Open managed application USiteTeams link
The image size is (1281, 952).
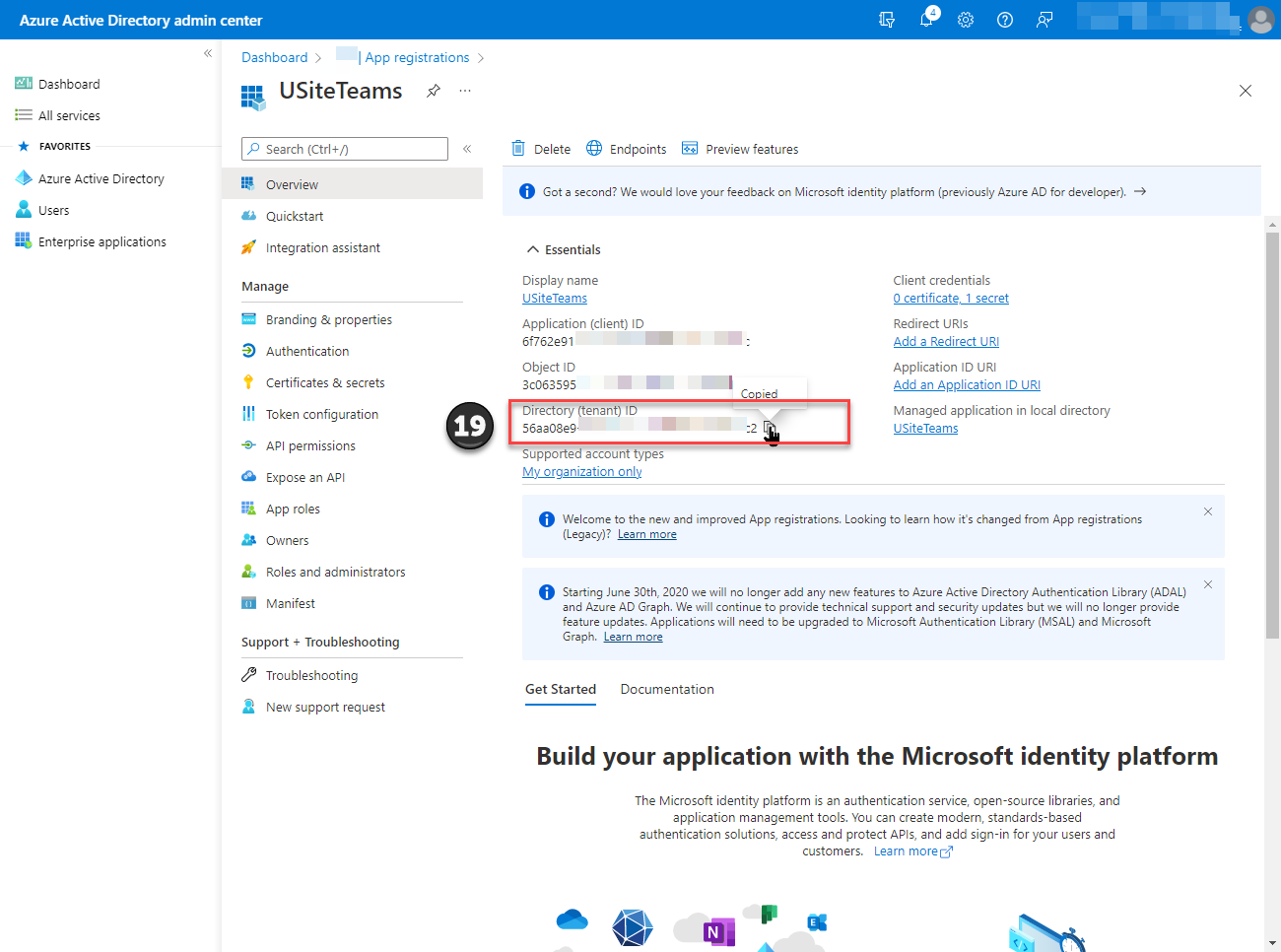point(925,428)
